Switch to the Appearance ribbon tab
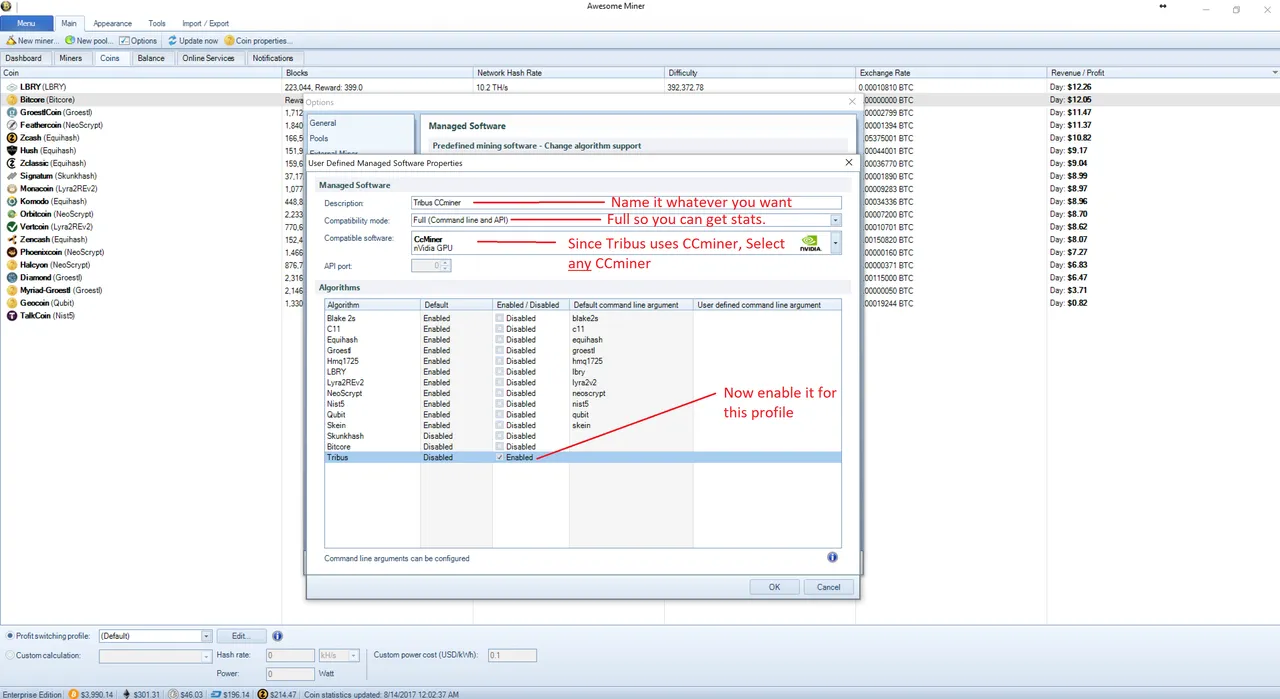This screenshot has width=1280, height=699. click(x=112, y=23)
